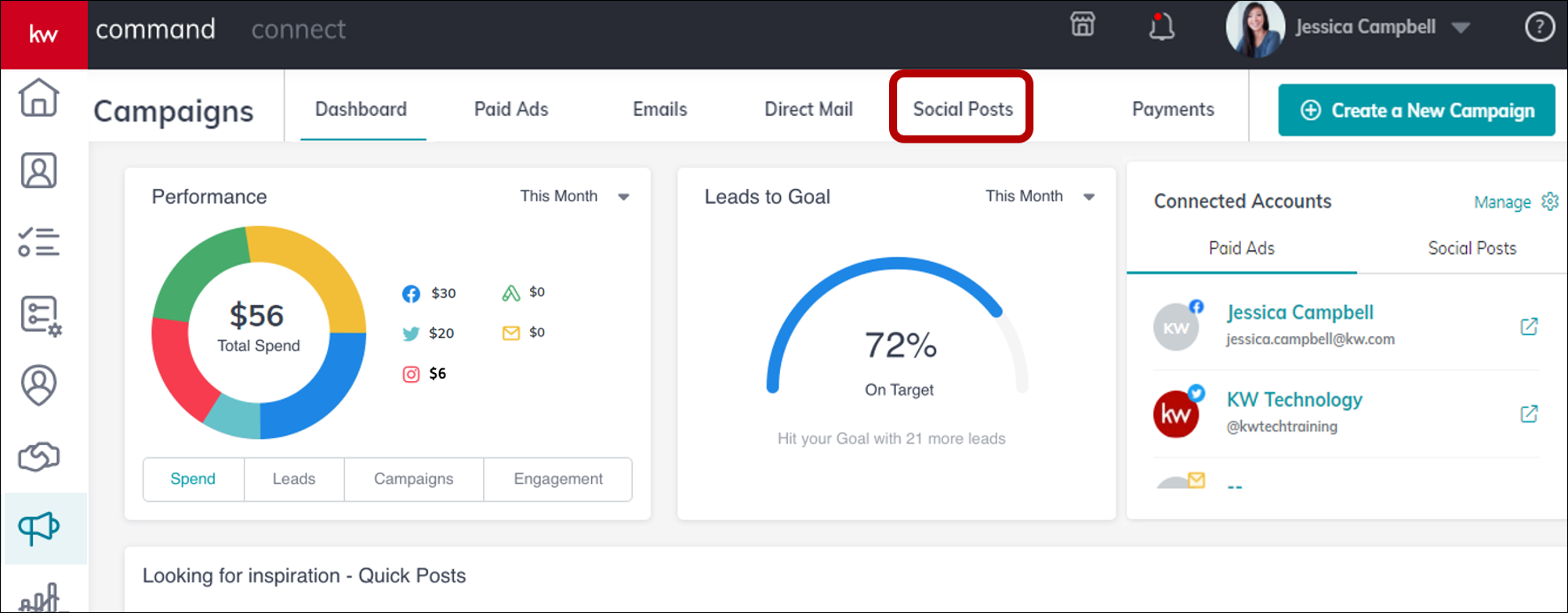This screenshot has height=613, width=1568.
Task: Open the Marketplace store icon
Action: pos(1083,25)
